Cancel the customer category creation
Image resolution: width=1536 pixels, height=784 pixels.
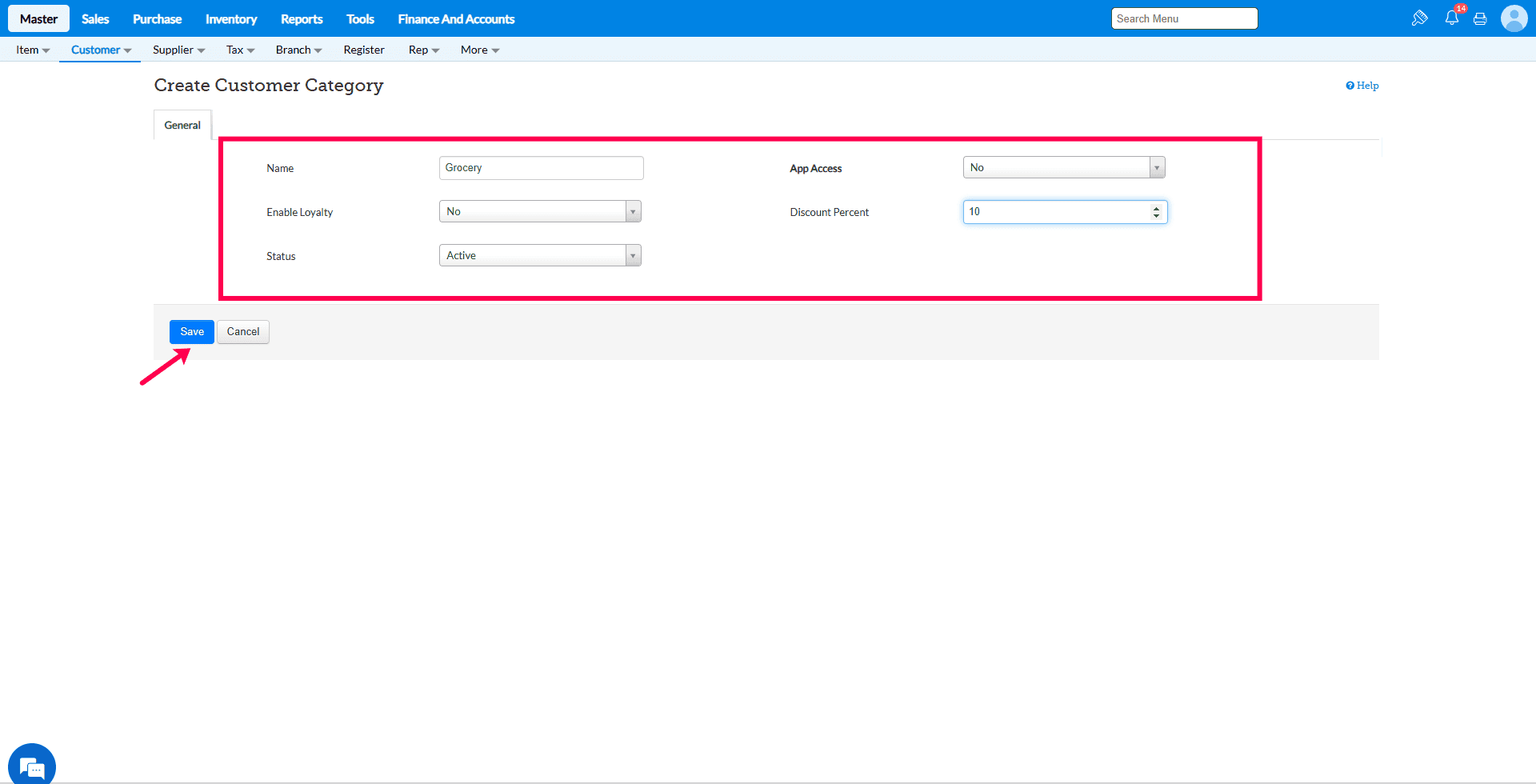243,332
